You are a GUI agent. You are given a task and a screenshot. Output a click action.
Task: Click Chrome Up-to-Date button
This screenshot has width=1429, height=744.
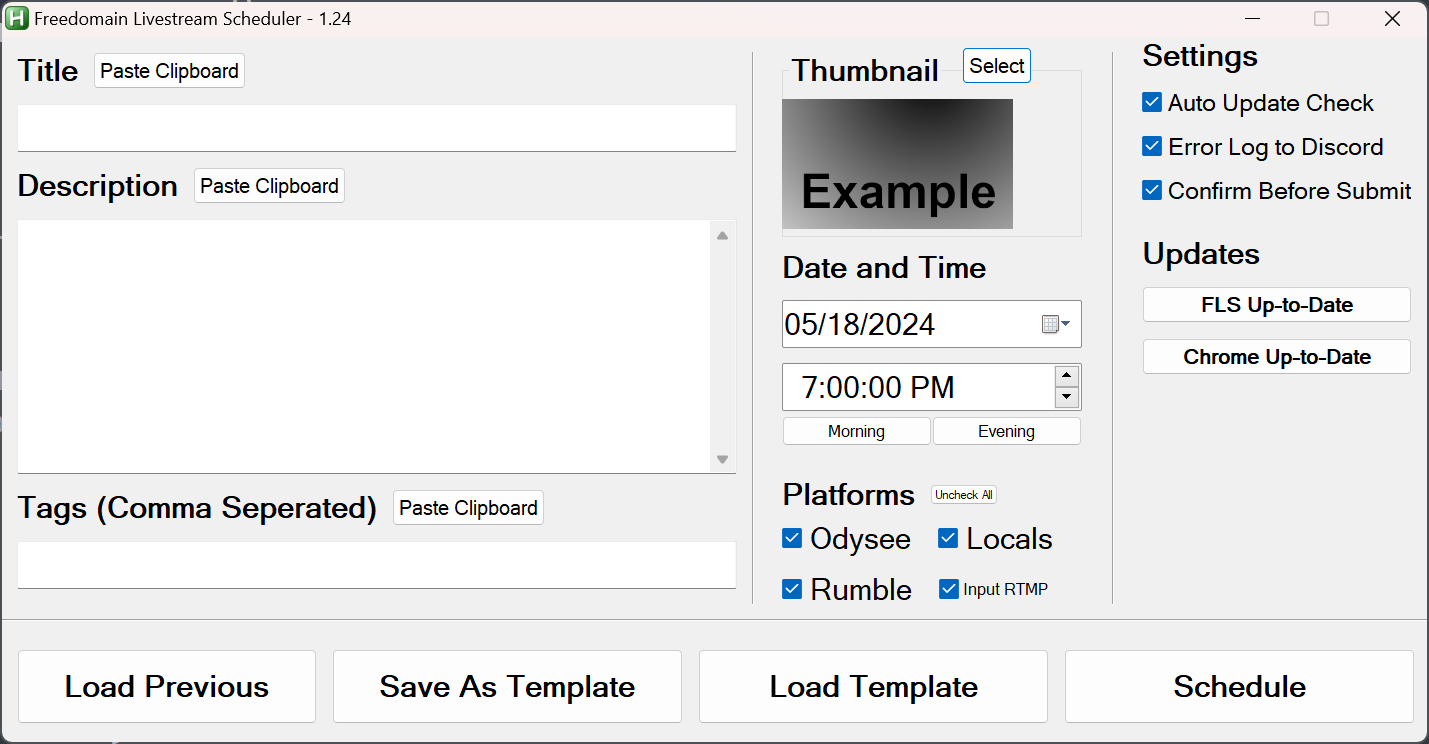[x=1277, y=357]
